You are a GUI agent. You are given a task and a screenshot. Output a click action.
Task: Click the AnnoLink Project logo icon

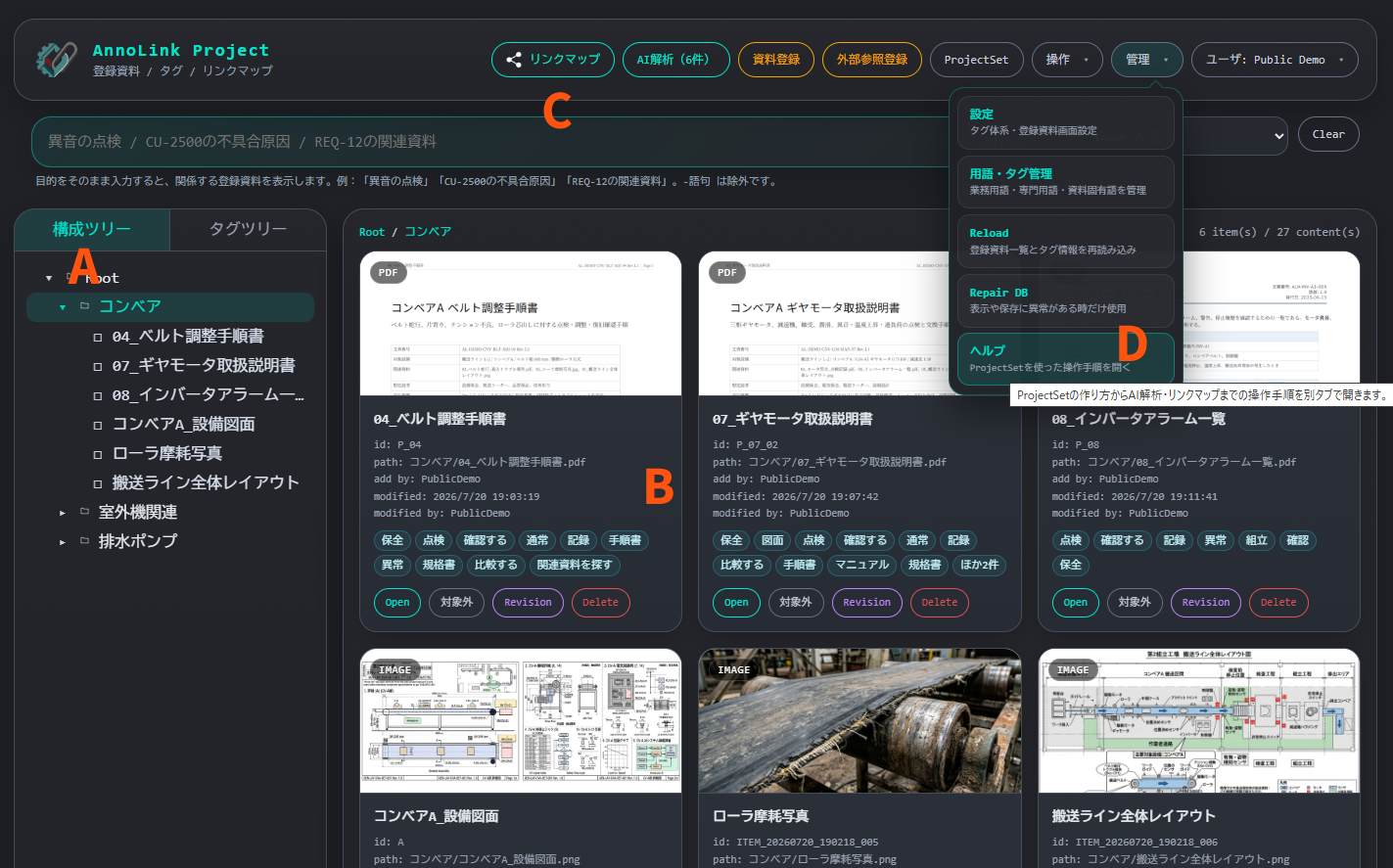pos(56,60)
